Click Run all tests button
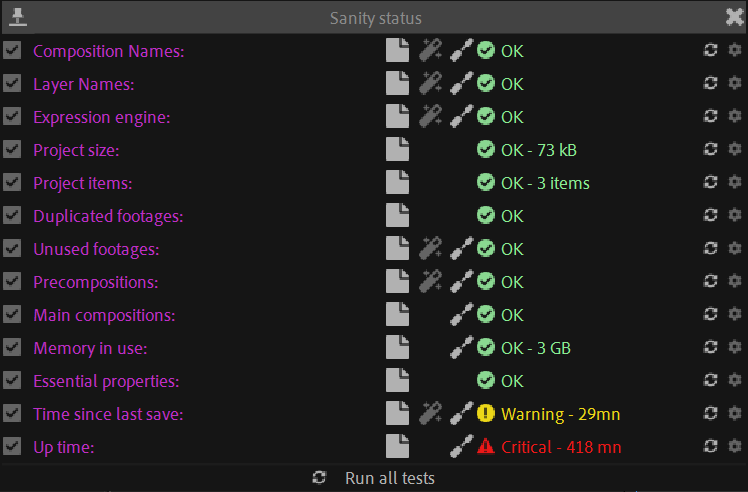This screenshot has height=492, width=748. 375,478
